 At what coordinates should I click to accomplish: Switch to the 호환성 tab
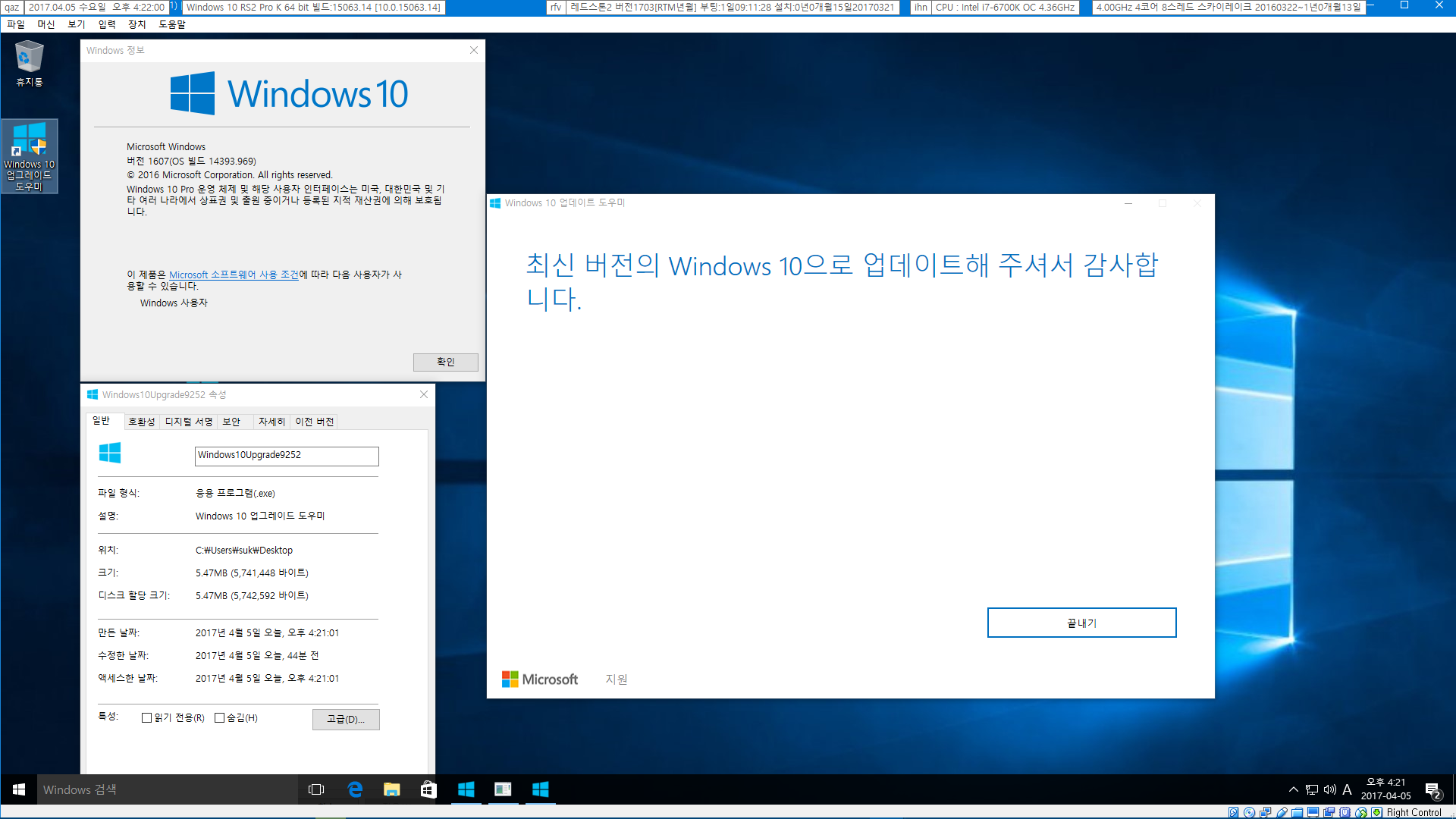point(142,422)
